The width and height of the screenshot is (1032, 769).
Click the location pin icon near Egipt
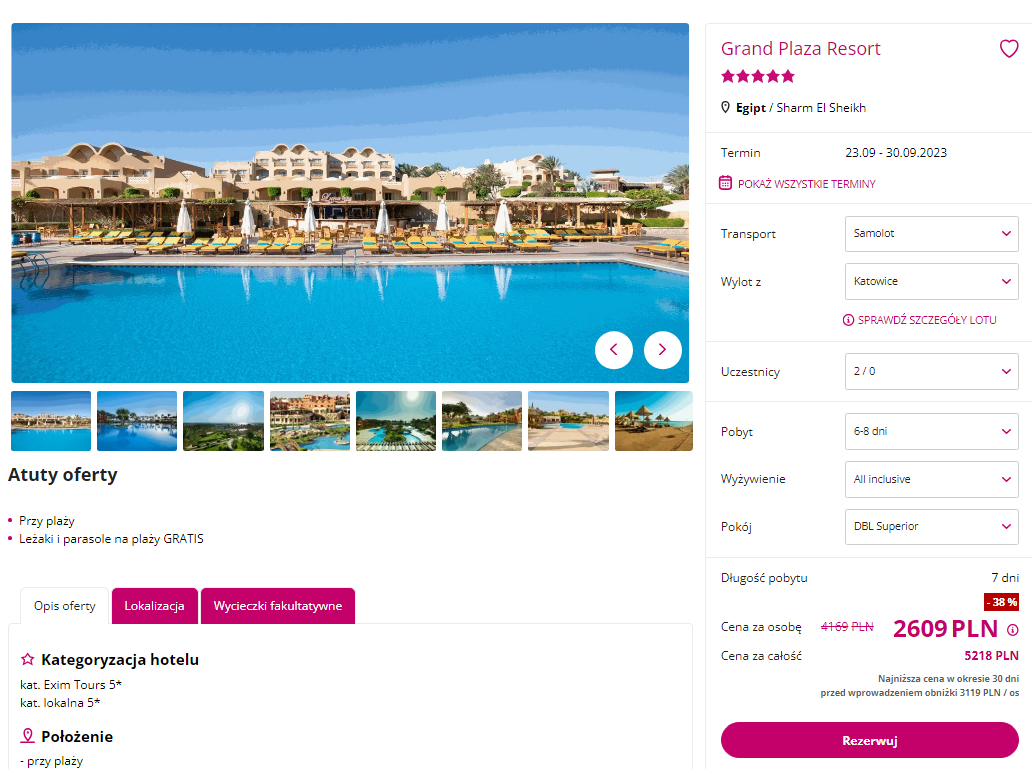pyautogui.click(x=725, y=107)
